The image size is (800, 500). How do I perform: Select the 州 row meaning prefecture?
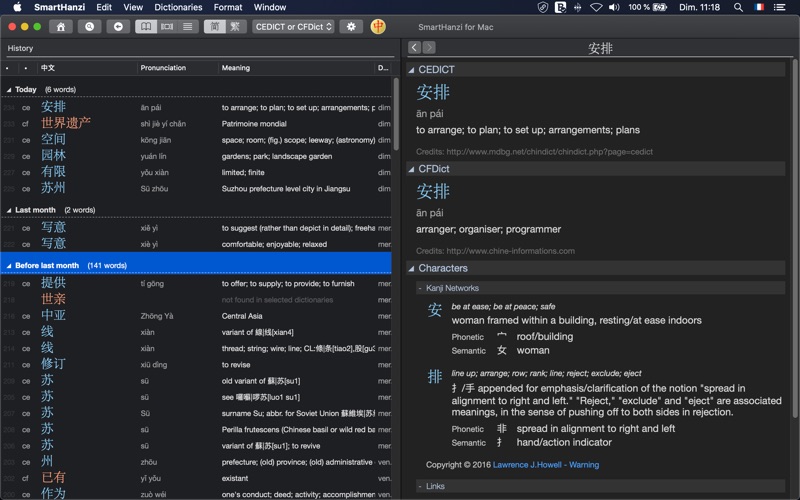point(196,462)
